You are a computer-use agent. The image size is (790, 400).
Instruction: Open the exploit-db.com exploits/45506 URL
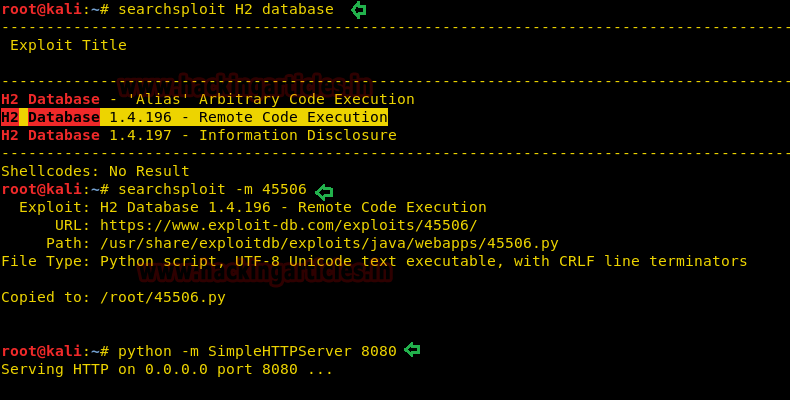coord(288,225)
